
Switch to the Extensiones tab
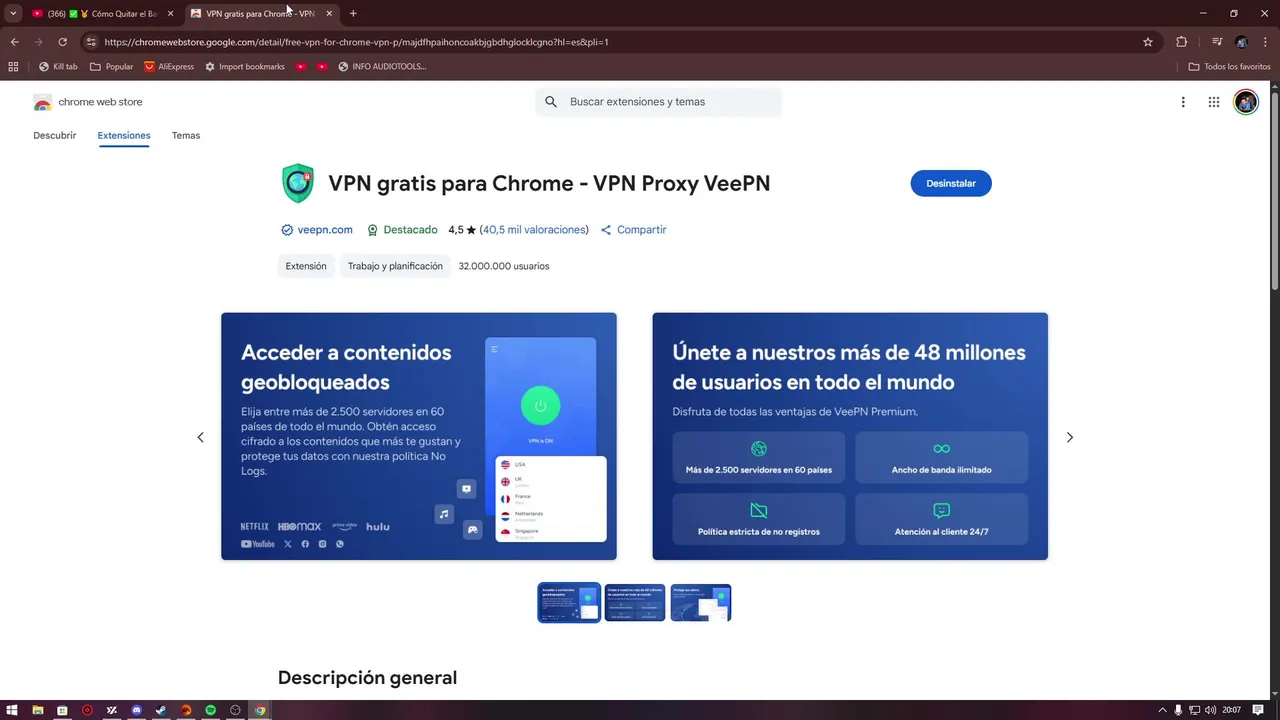pyautogui.click(x=124, y=135)
